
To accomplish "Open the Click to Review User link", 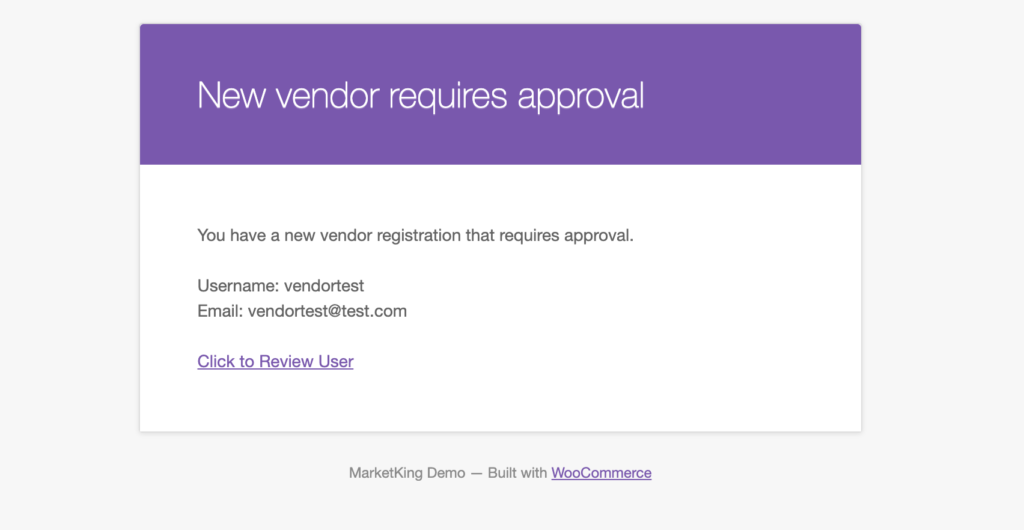I will click(275, 361).
